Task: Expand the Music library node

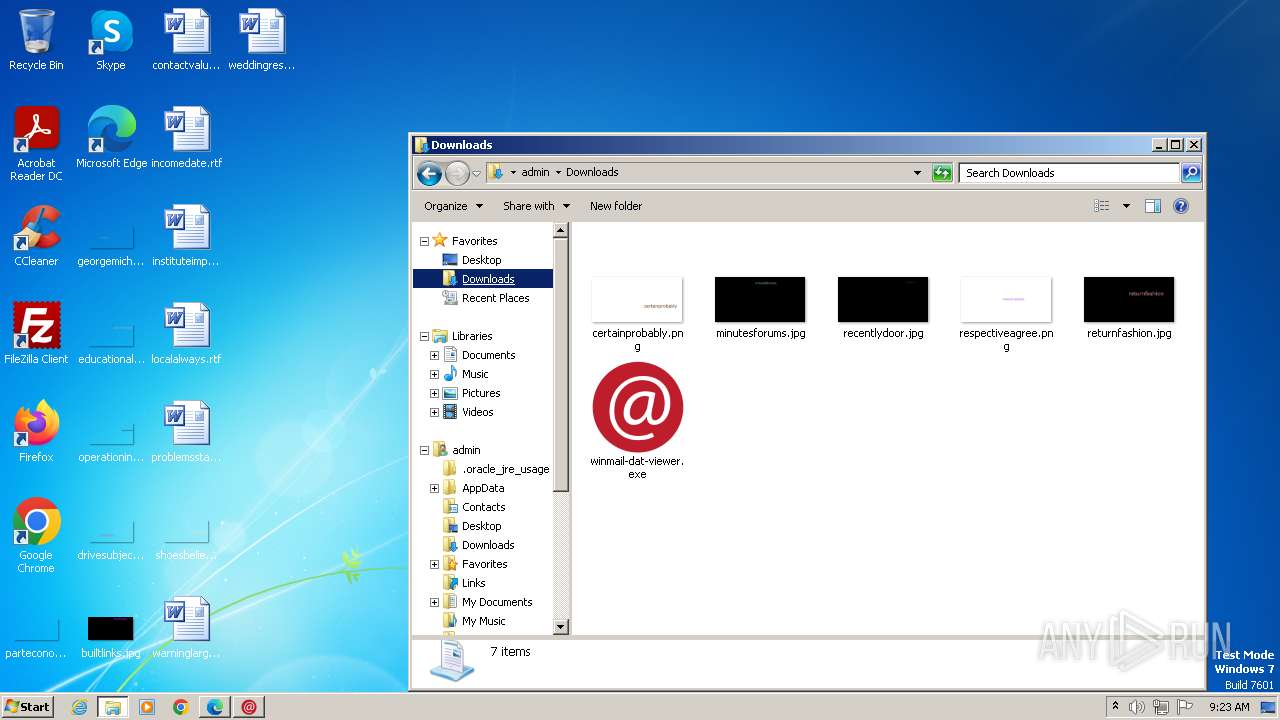Action: pos(434,374)
